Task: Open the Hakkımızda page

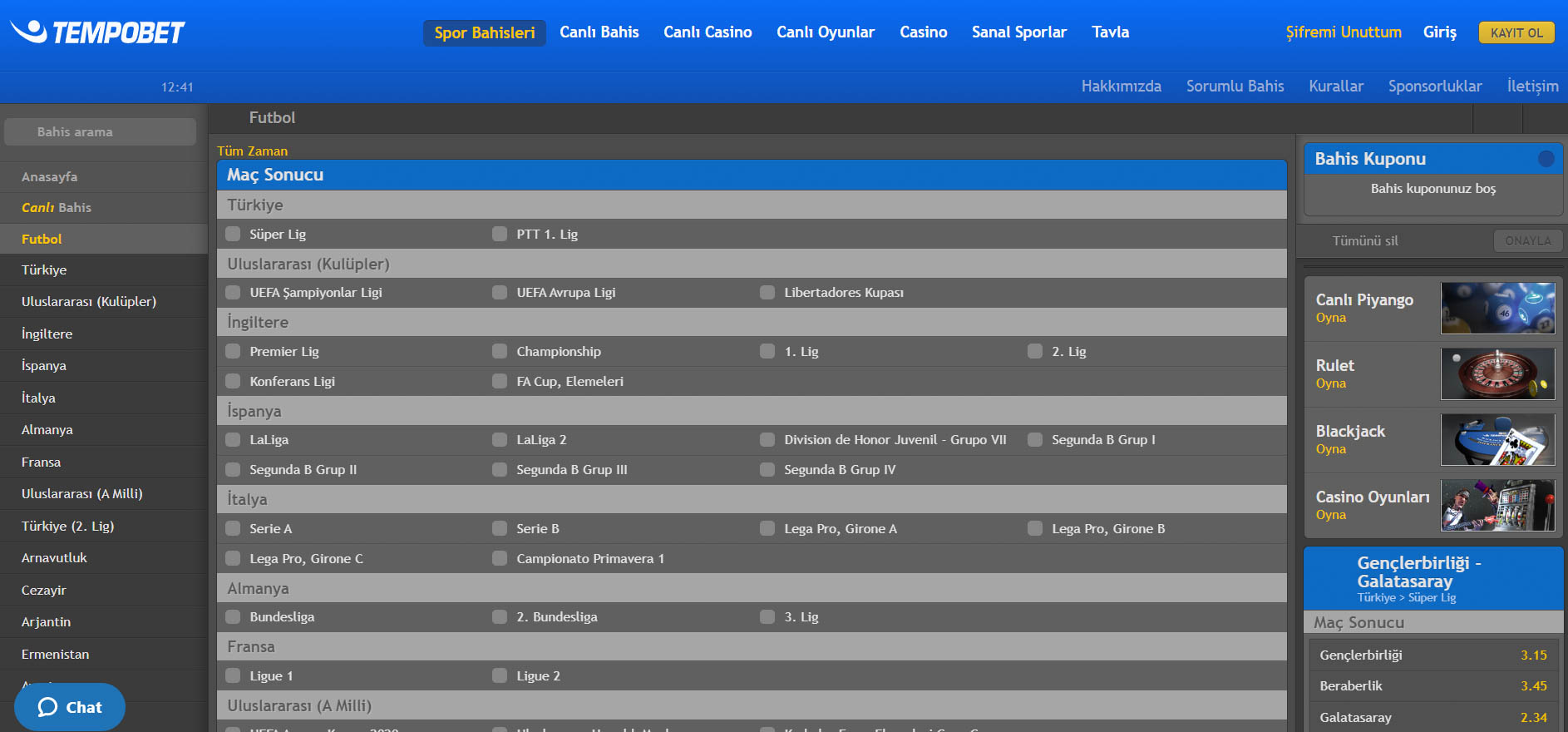Action: pyautogui.click(x=1122, y=87)
